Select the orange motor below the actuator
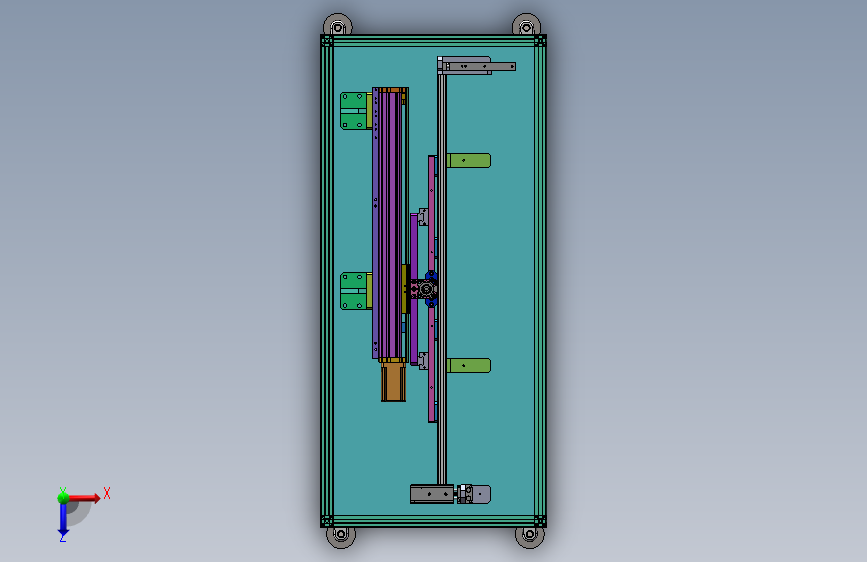867x562 pixels. coord(393,382)
